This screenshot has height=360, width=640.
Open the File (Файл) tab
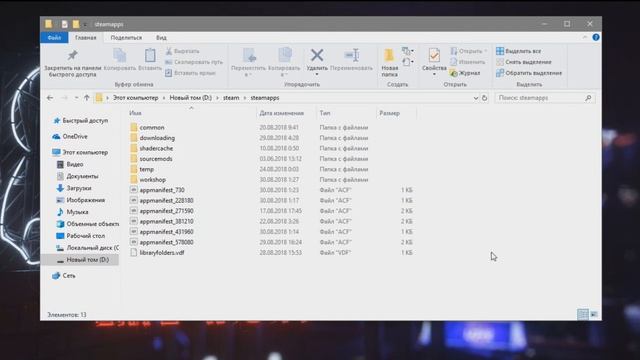[54, 38]
